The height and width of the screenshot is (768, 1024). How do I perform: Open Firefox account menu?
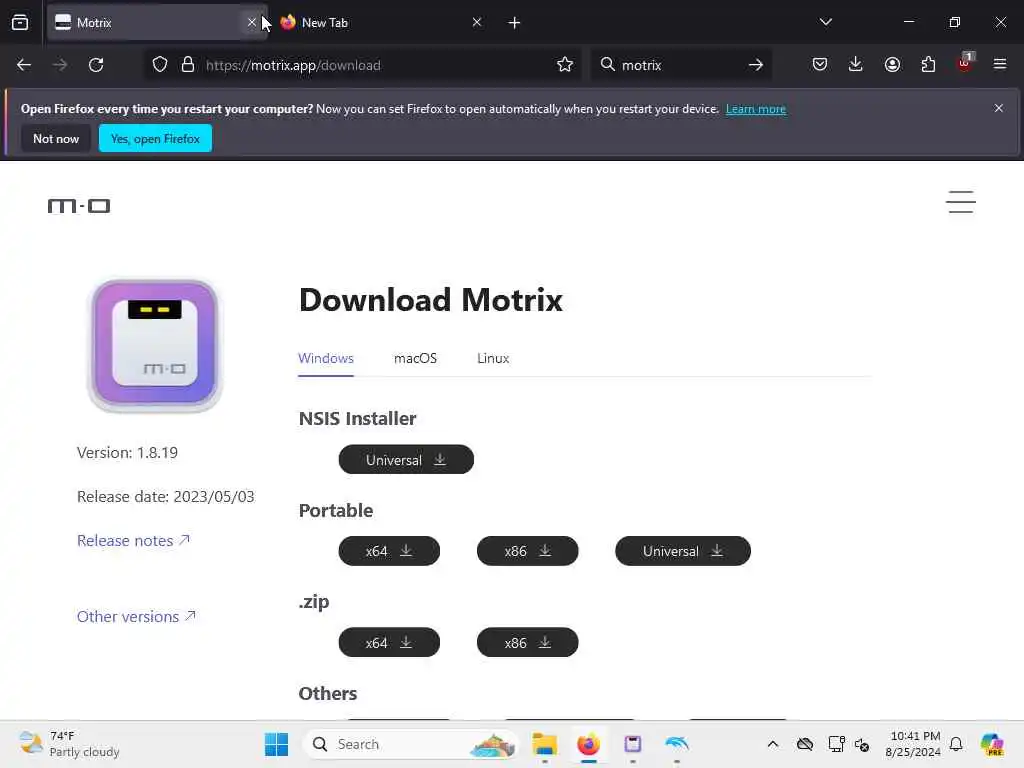point(892,64)
